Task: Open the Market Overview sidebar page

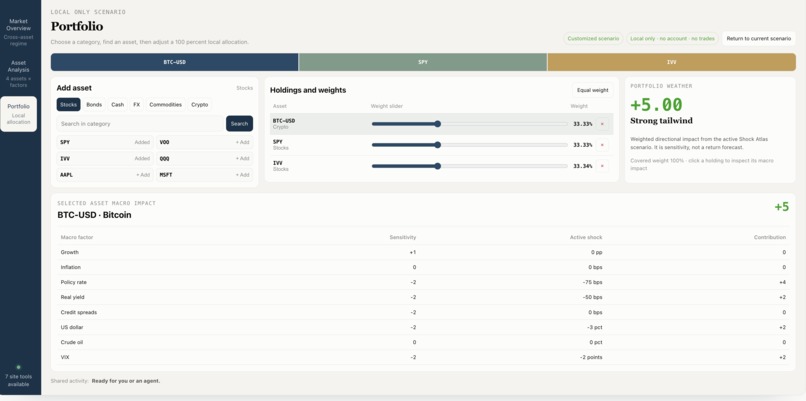Action: click(19, 32)
